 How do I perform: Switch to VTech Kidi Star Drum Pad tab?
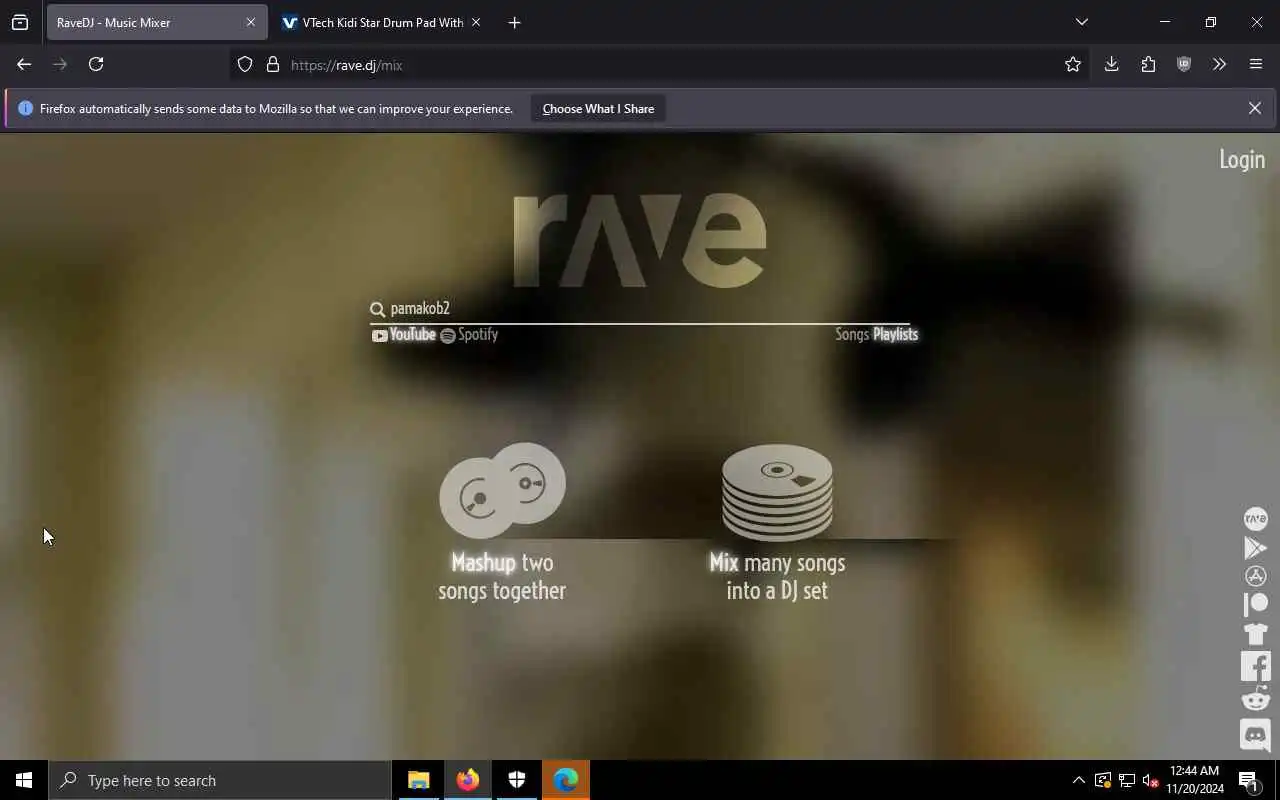(x=381, y=22)
